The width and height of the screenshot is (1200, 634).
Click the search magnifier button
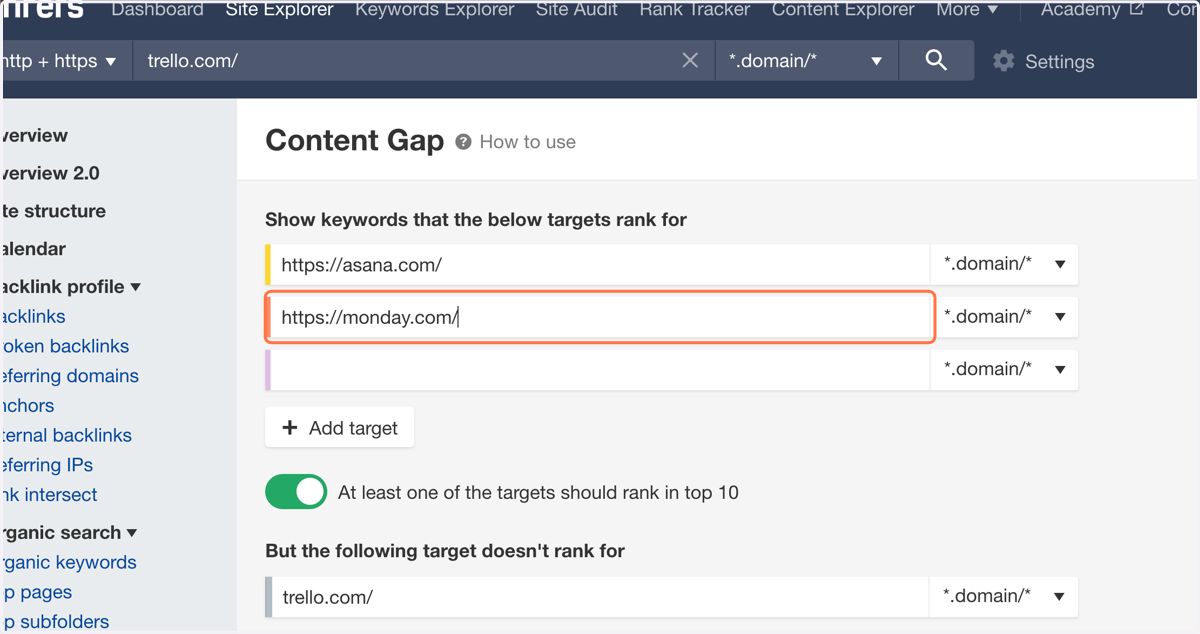(x=936, y=61)
